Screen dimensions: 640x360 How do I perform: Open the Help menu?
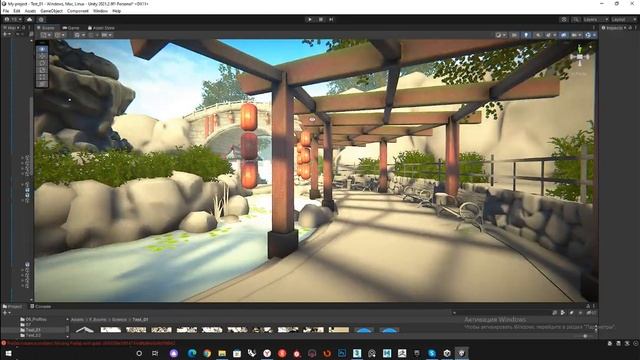[x=116, y=11]
